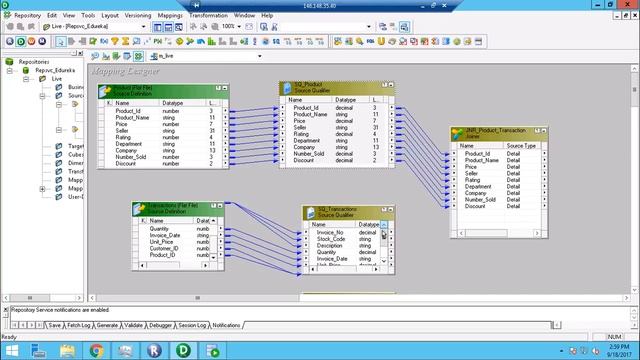Select the Targets folder in Navigator tree

69,146
